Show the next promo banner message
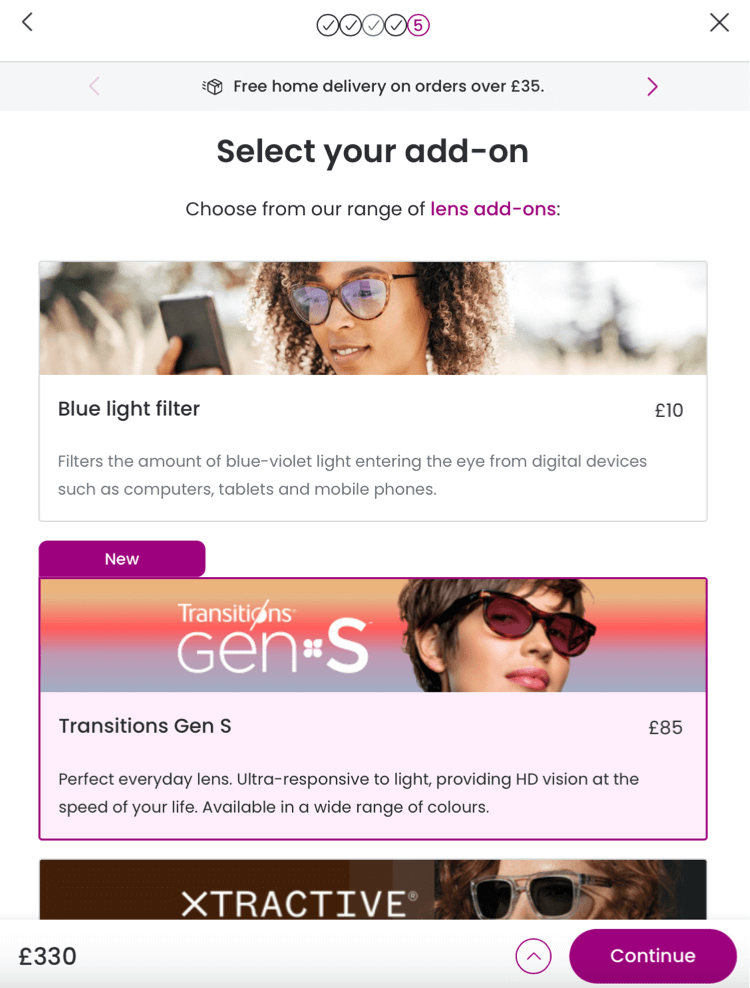The height and width of the screenshot is (988, 750). coord(652,87)
